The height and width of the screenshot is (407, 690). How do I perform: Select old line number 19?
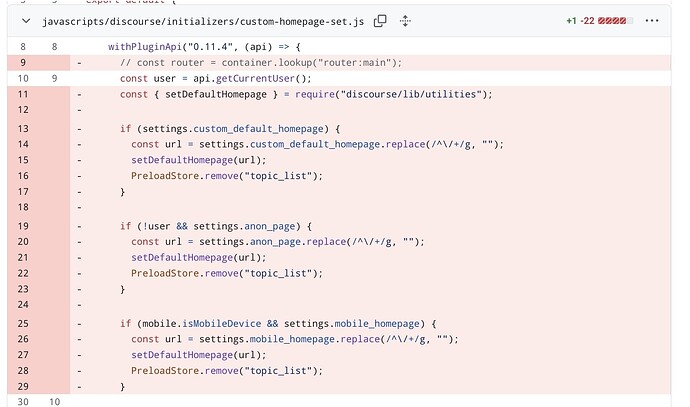pos(23,226)
